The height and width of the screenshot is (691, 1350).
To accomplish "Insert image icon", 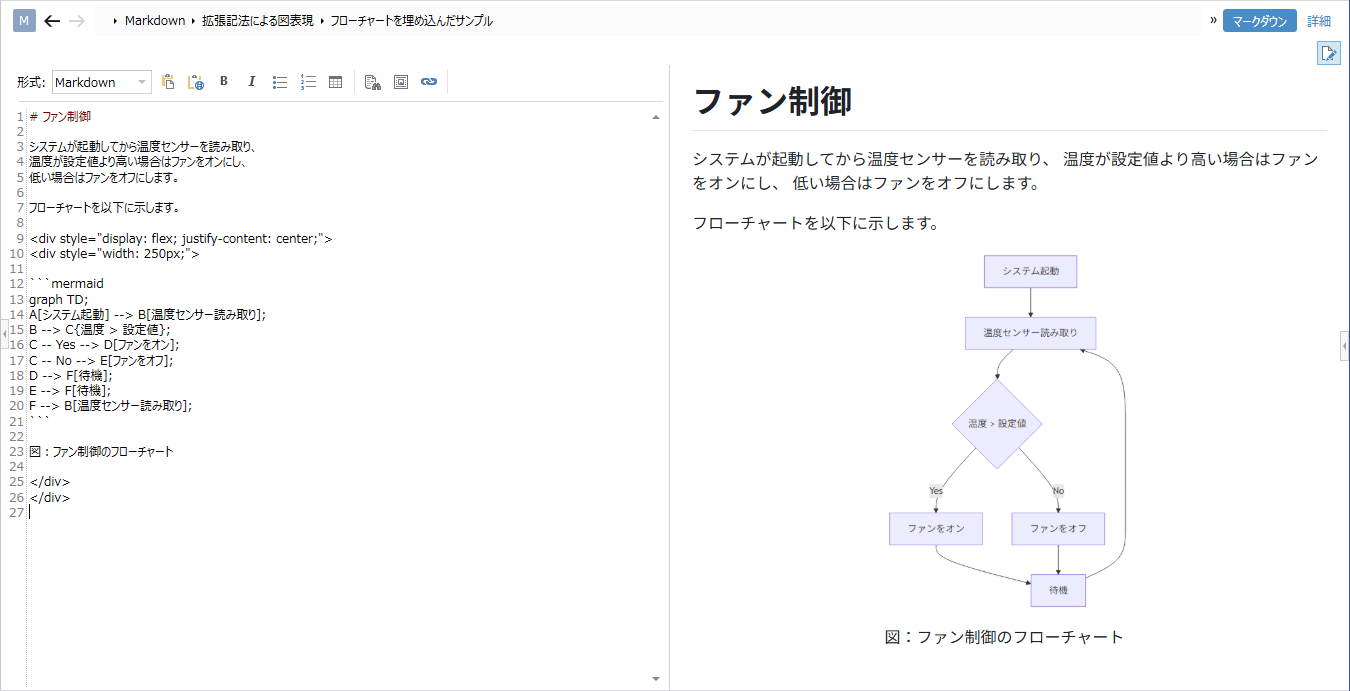I will pyautogui.click(x=401, y=82).
